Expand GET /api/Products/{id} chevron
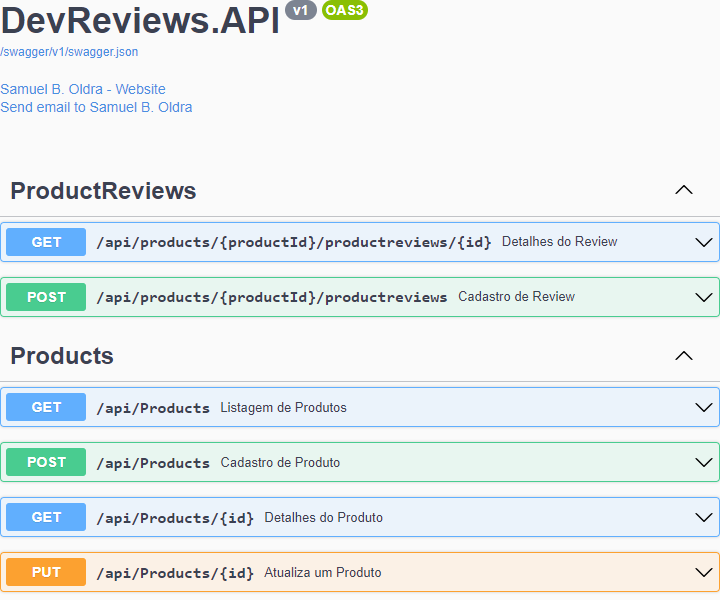Viewport: 720px width, 600px height. coord(703,517)
